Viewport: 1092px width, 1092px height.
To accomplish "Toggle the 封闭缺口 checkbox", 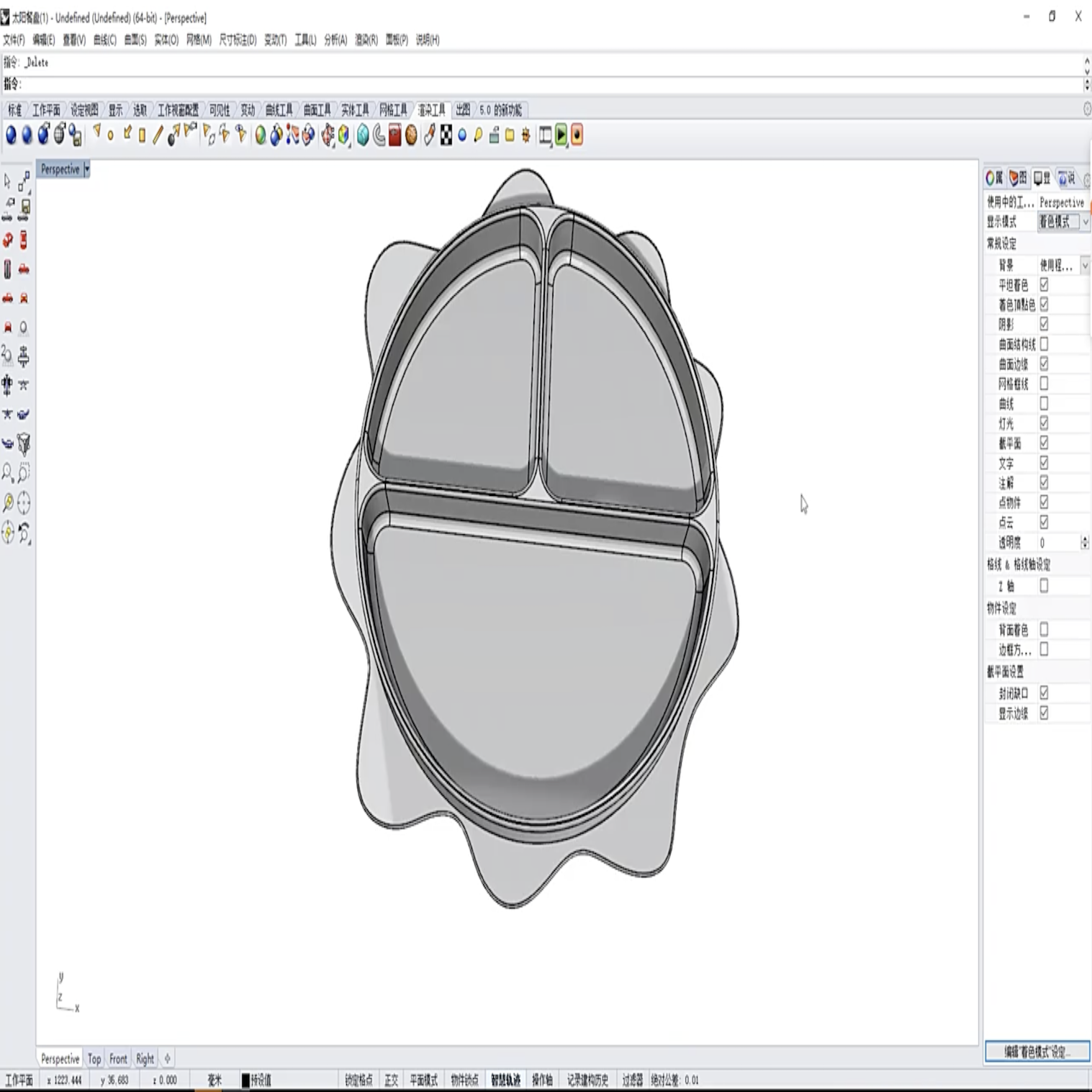I will coord(1044,692).
